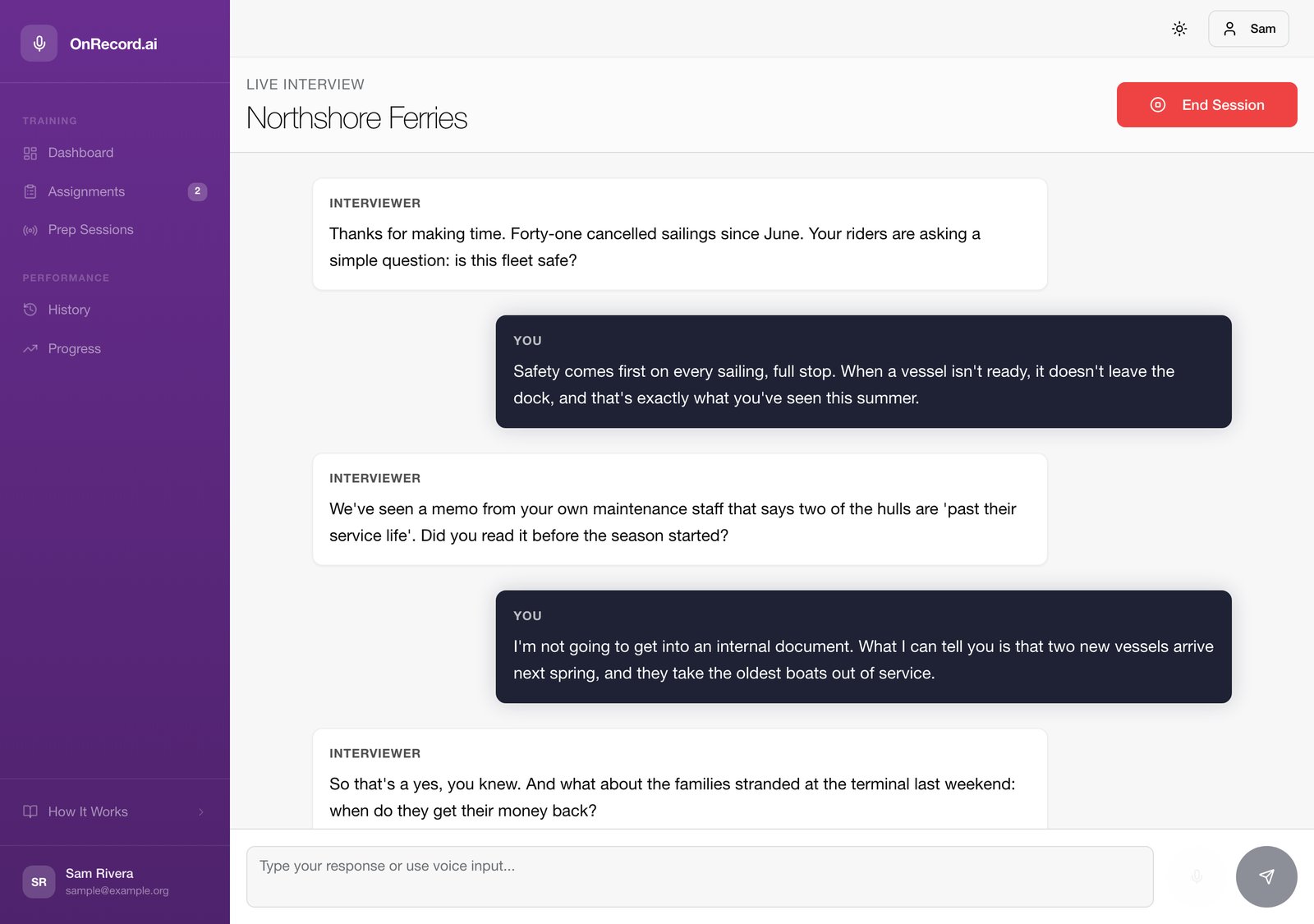This screenshot has width=1314, height=924.
Task: Click the sample@example.org email text
Action: (x=117, y=890)
